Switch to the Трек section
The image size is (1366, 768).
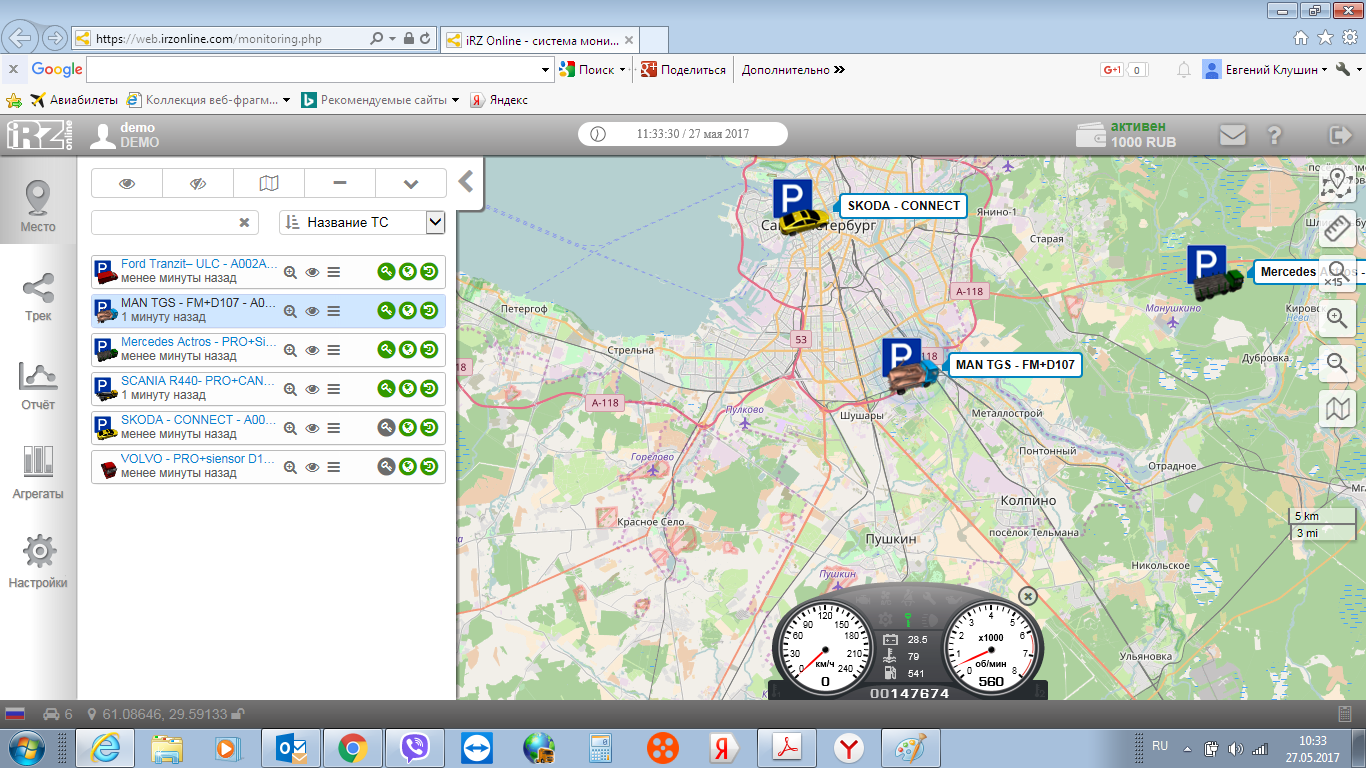pos(38,297)
